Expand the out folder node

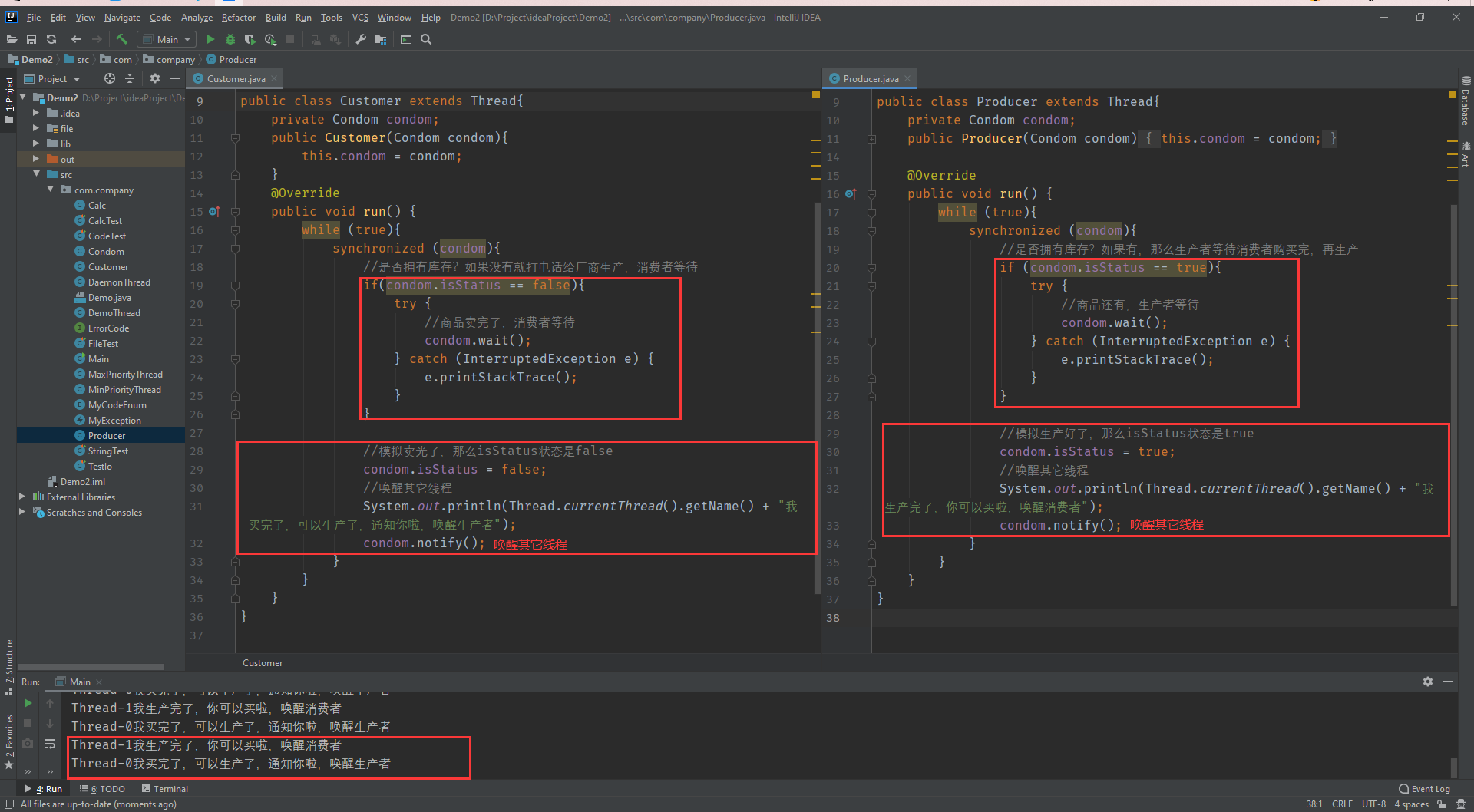35,159
